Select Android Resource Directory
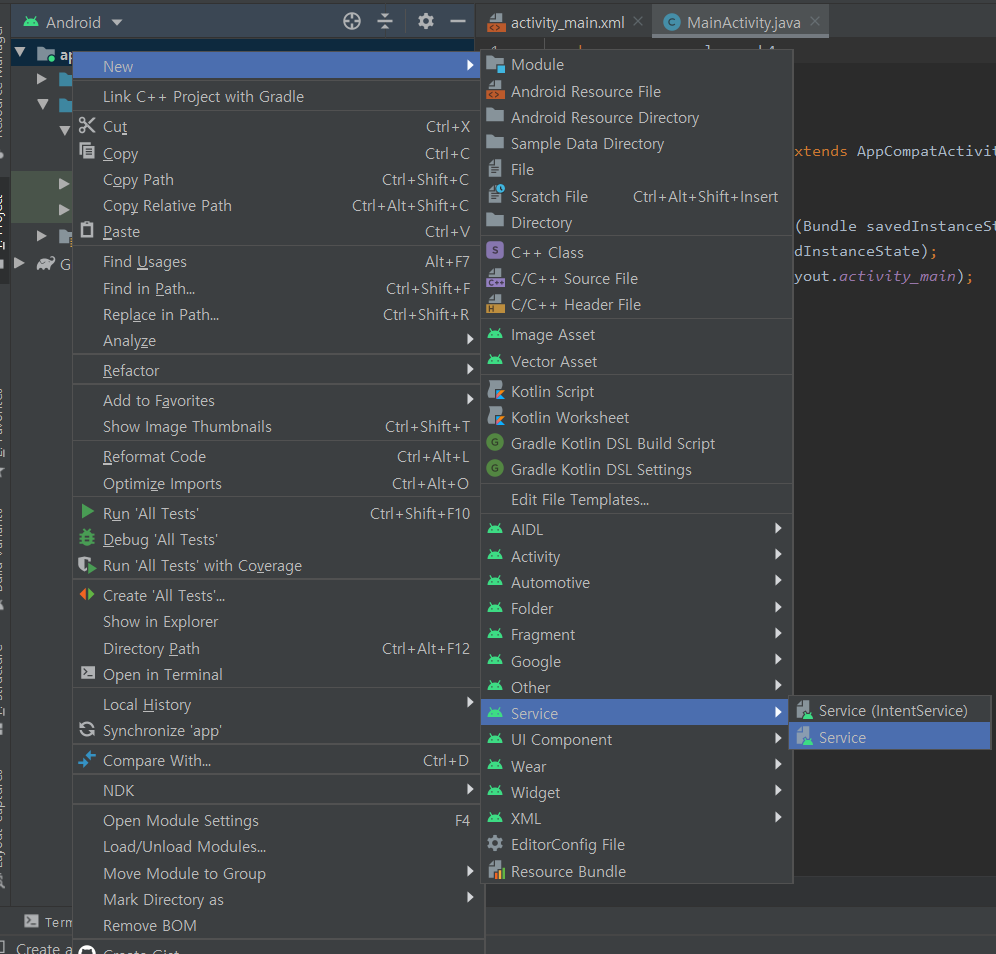Viewport: 996px width, 954px height. coord(636,118)
